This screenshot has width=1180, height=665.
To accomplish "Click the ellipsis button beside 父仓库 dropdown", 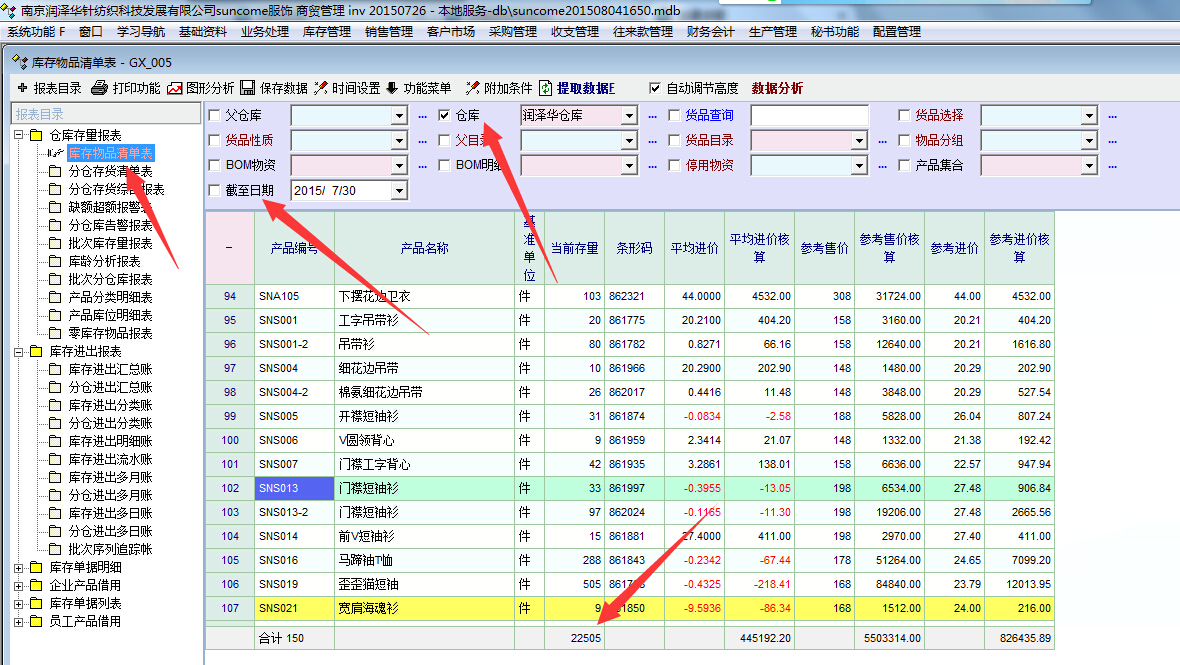I will click(422, 116).
